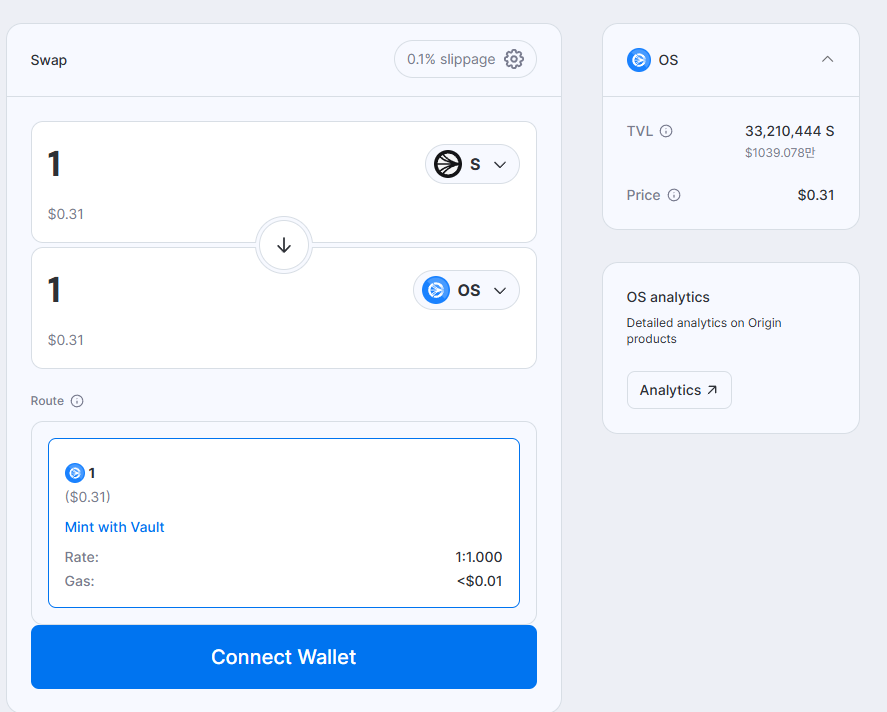Click the ($0.31) value in route card
887x712 pixels.
point(88,497)
